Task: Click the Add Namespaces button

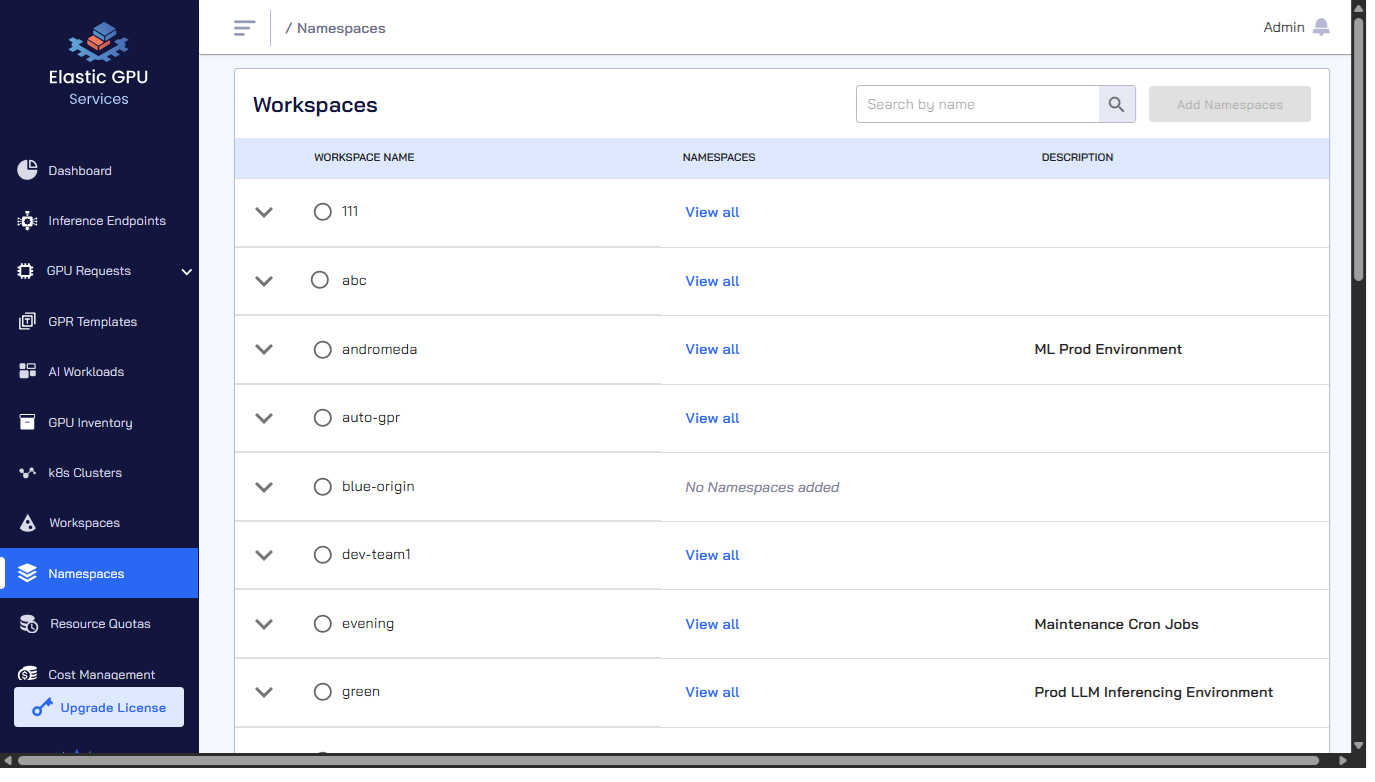Action: pos(1230,104)
